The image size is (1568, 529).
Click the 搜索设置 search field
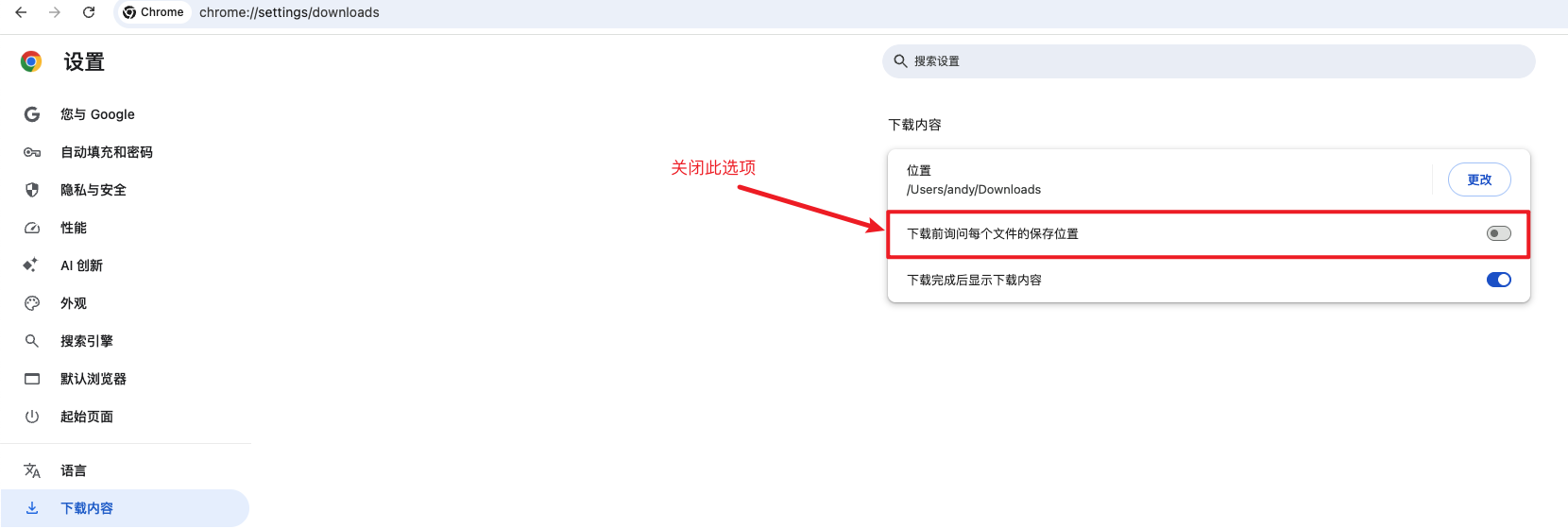click(x=1208, y=61)
